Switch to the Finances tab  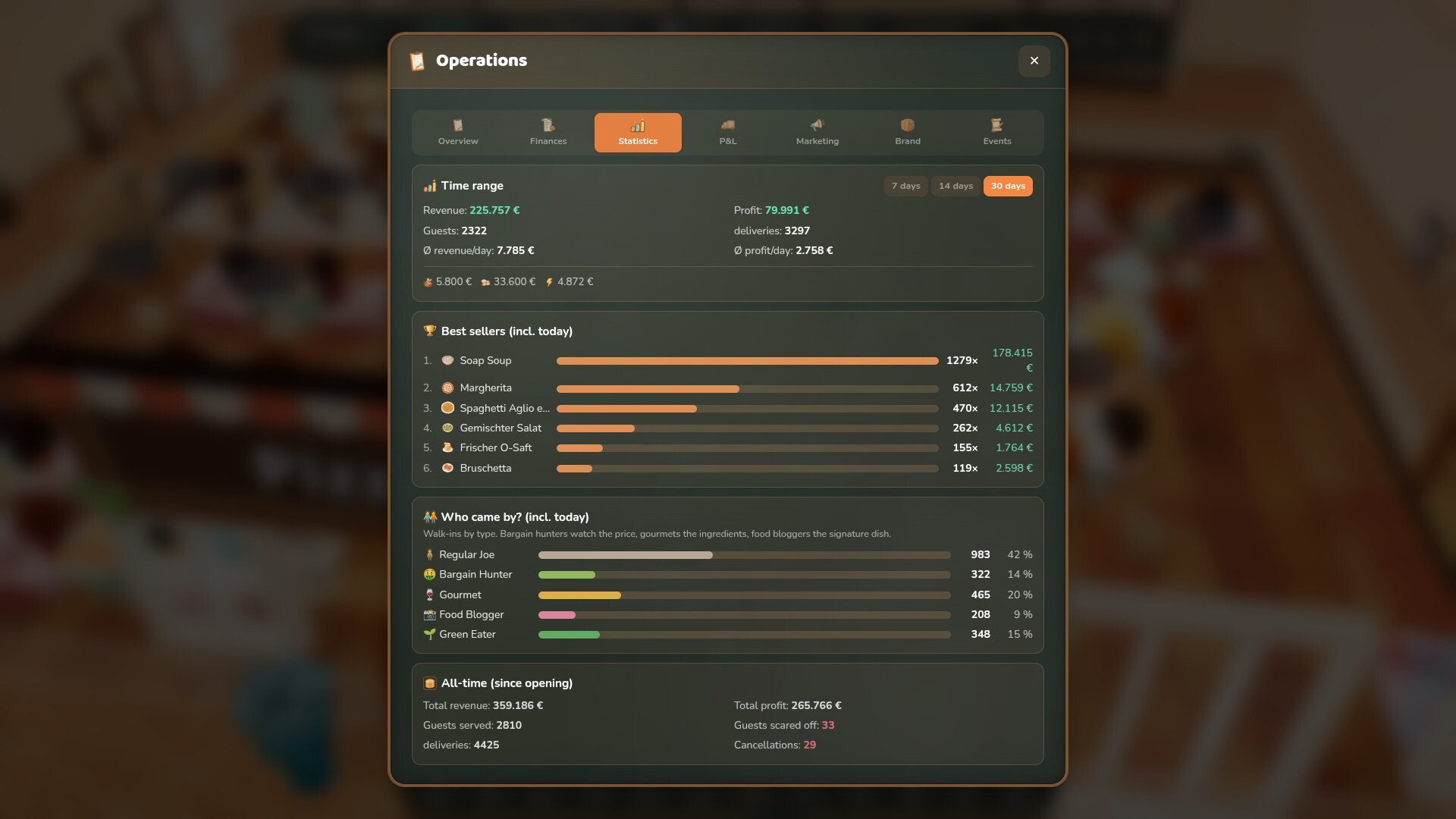point(548,133)
